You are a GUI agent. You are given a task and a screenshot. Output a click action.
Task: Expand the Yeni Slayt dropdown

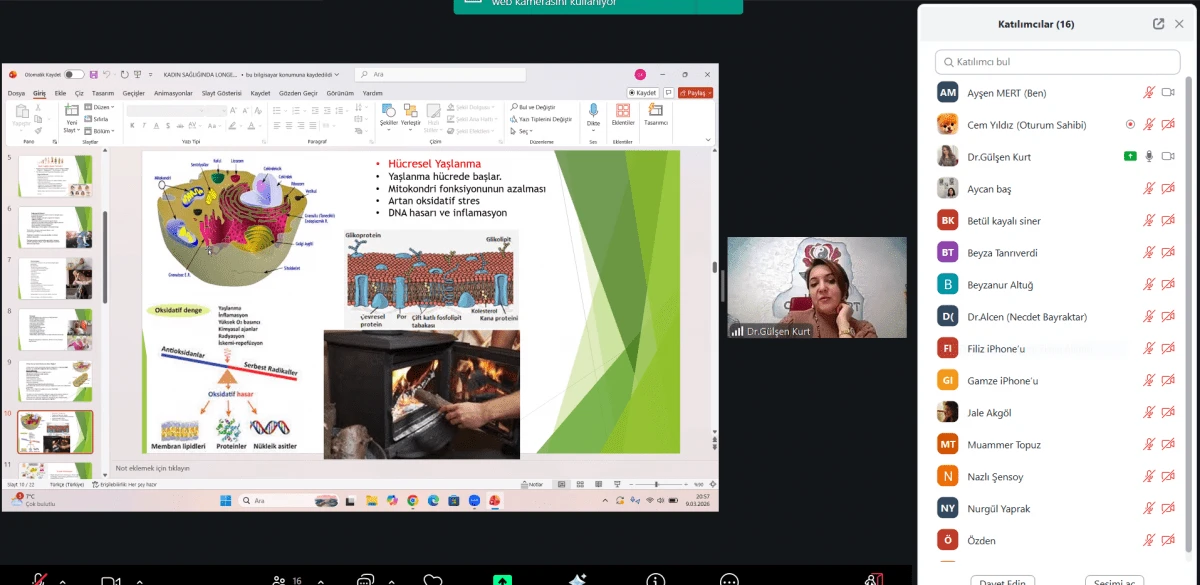pyautogui.click(x=71, y=130)
